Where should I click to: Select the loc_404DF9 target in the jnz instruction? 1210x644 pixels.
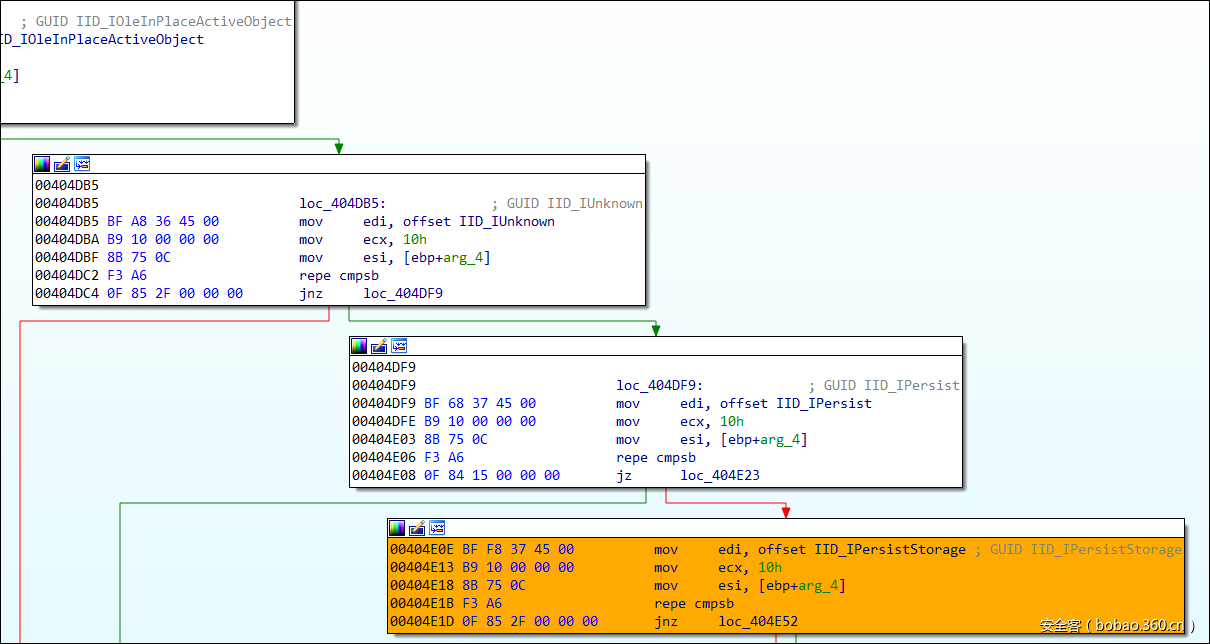pos(402,294)
